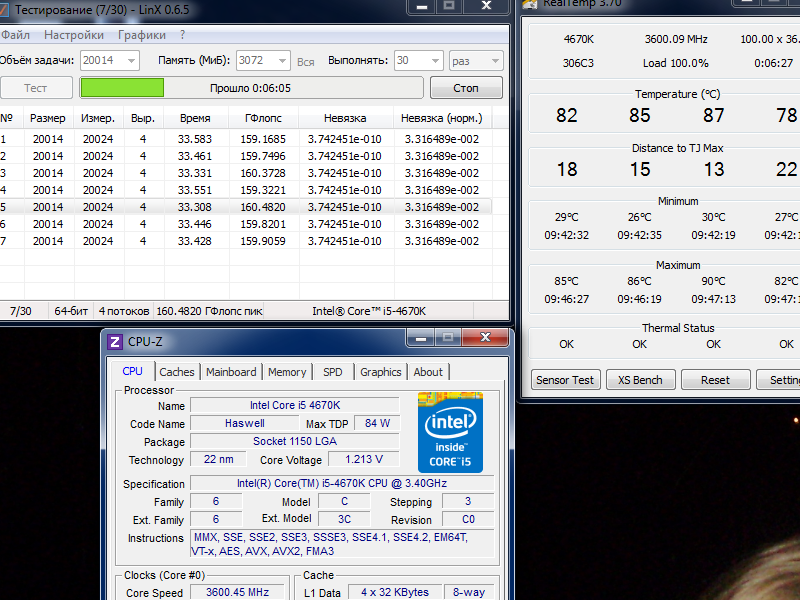Close the CPU-Z window
The height and width of the screenshot is (600, 800).
(485, 337)
